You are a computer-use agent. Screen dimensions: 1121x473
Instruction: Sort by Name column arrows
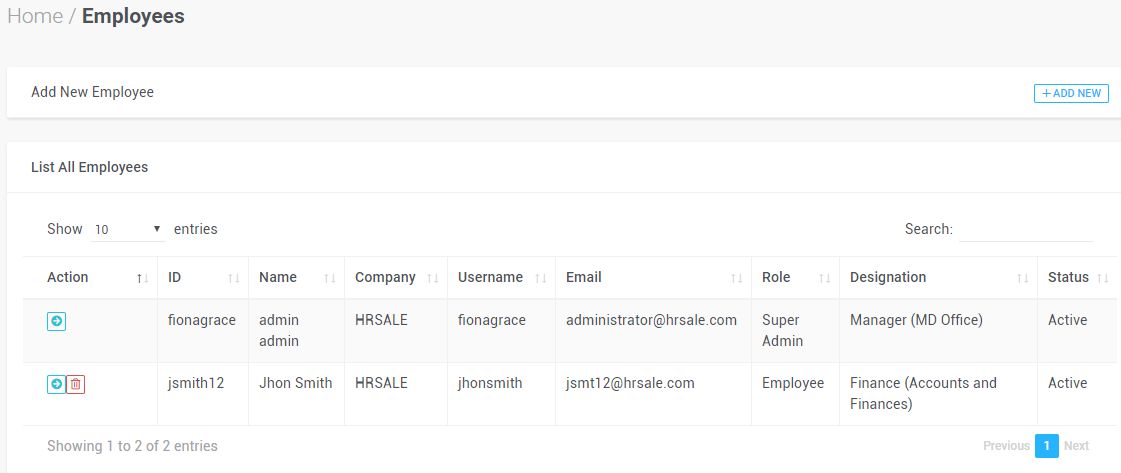tap(330, 278)
